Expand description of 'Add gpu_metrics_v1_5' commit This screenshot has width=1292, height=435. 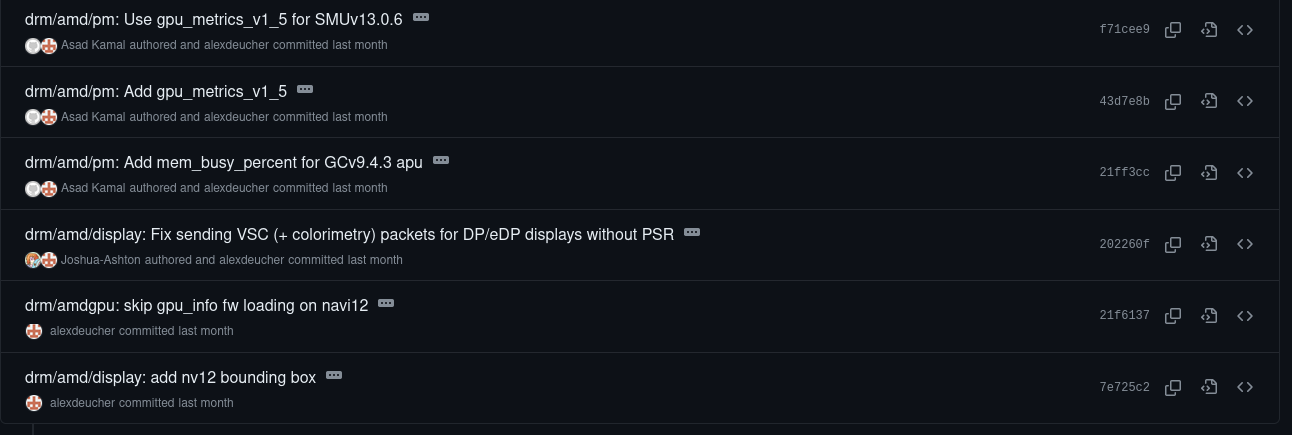click(305, 90)
